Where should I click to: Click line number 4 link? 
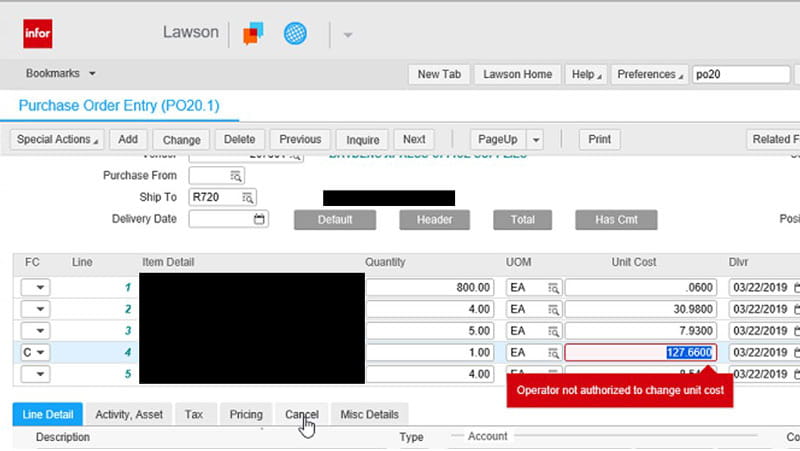click(128, 353)
